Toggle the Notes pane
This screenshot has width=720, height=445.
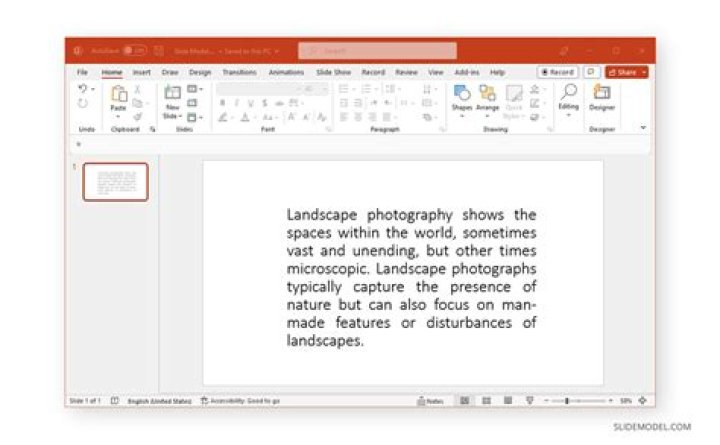430,401
